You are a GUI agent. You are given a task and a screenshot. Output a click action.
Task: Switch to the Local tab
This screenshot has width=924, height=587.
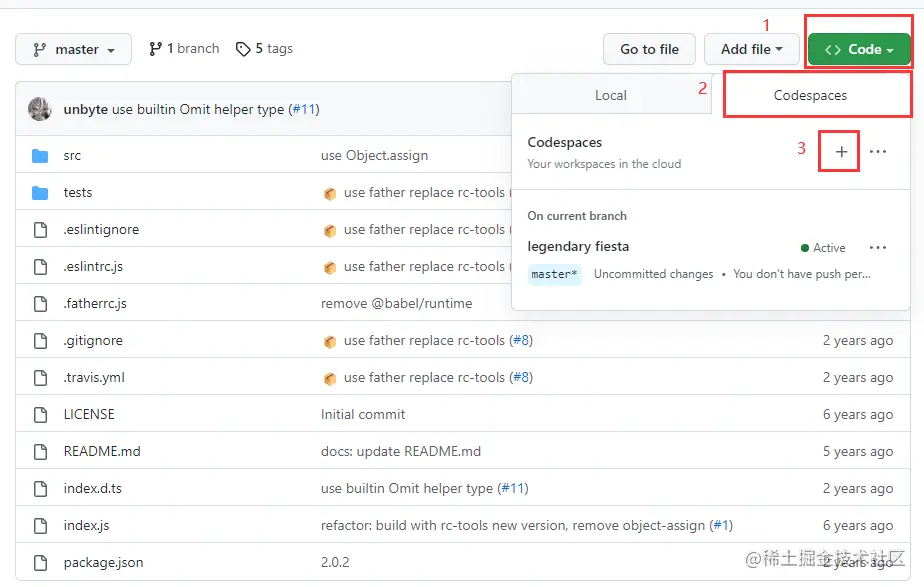tap(611, 96)
